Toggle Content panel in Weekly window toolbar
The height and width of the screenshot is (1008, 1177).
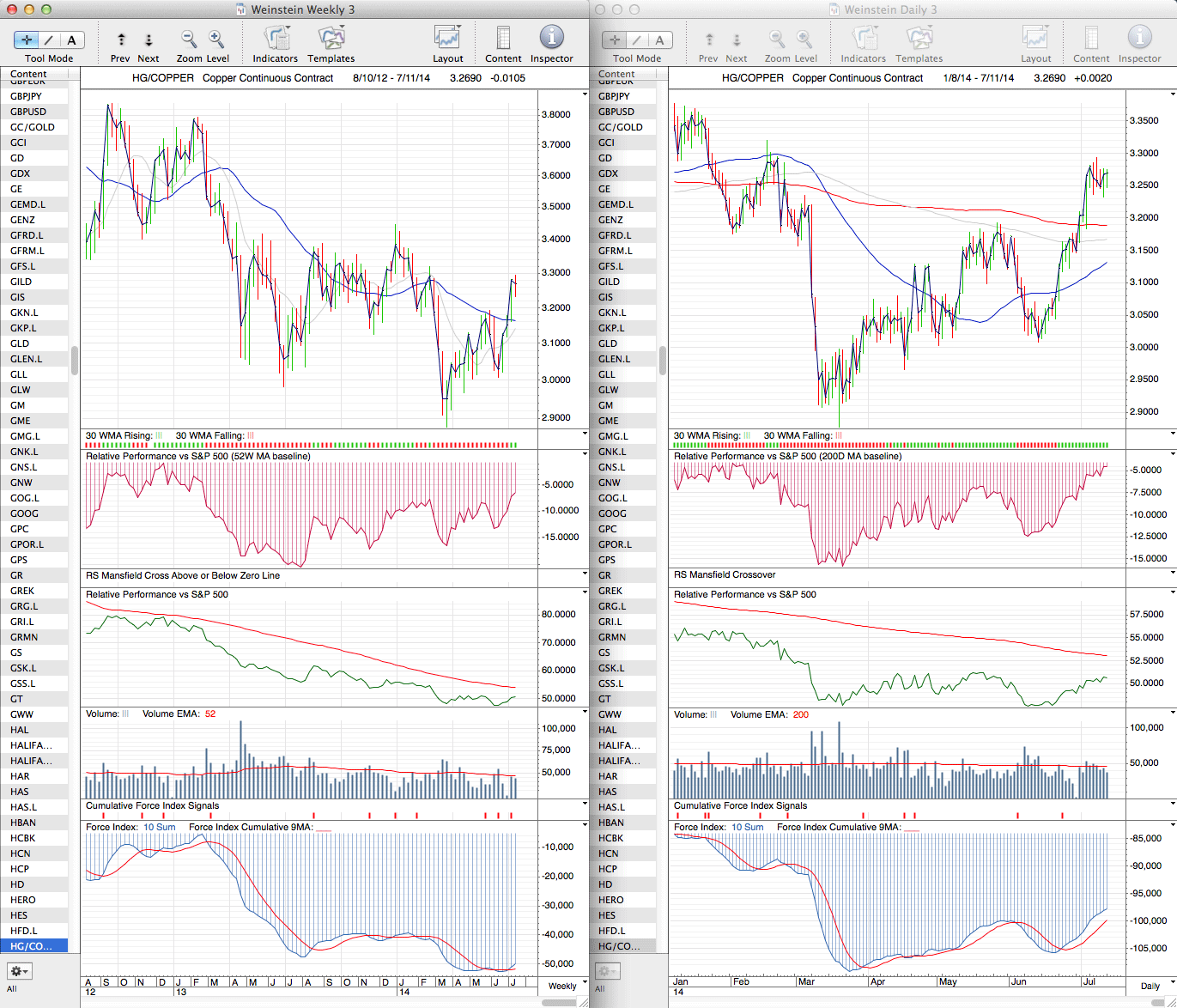503,39
